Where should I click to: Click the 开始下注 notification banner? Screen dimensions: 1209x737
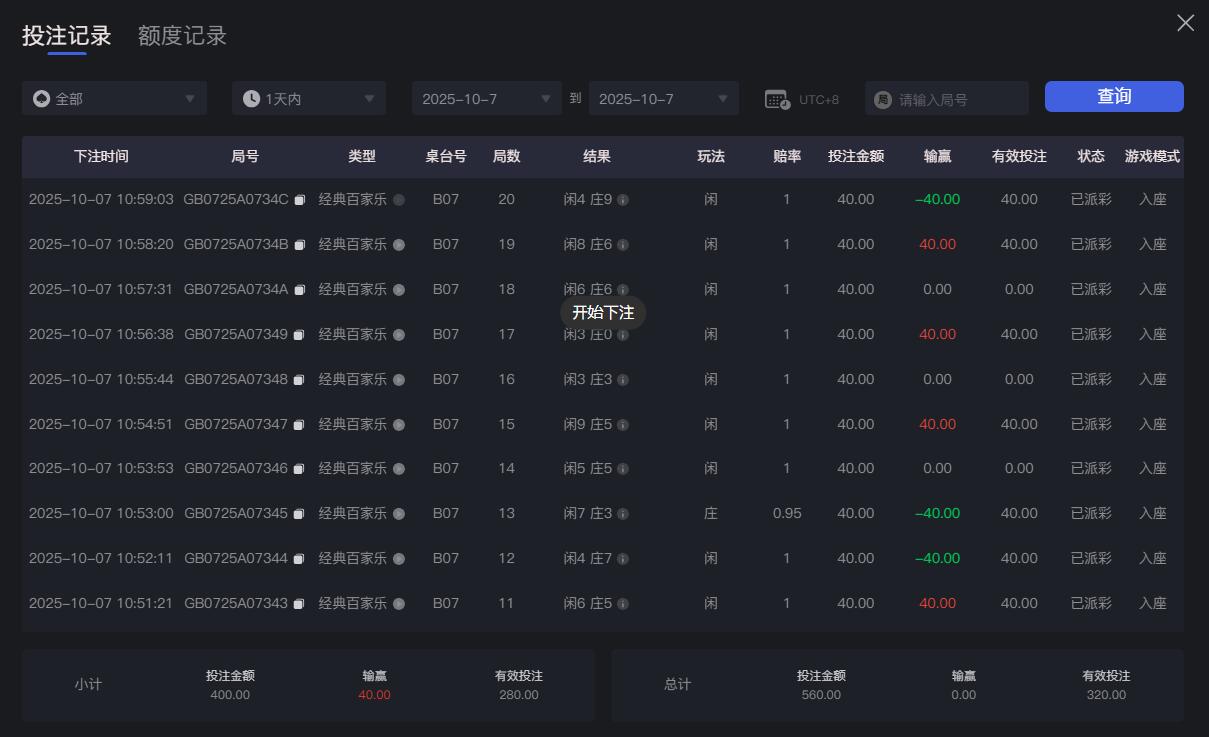point(603,312)
